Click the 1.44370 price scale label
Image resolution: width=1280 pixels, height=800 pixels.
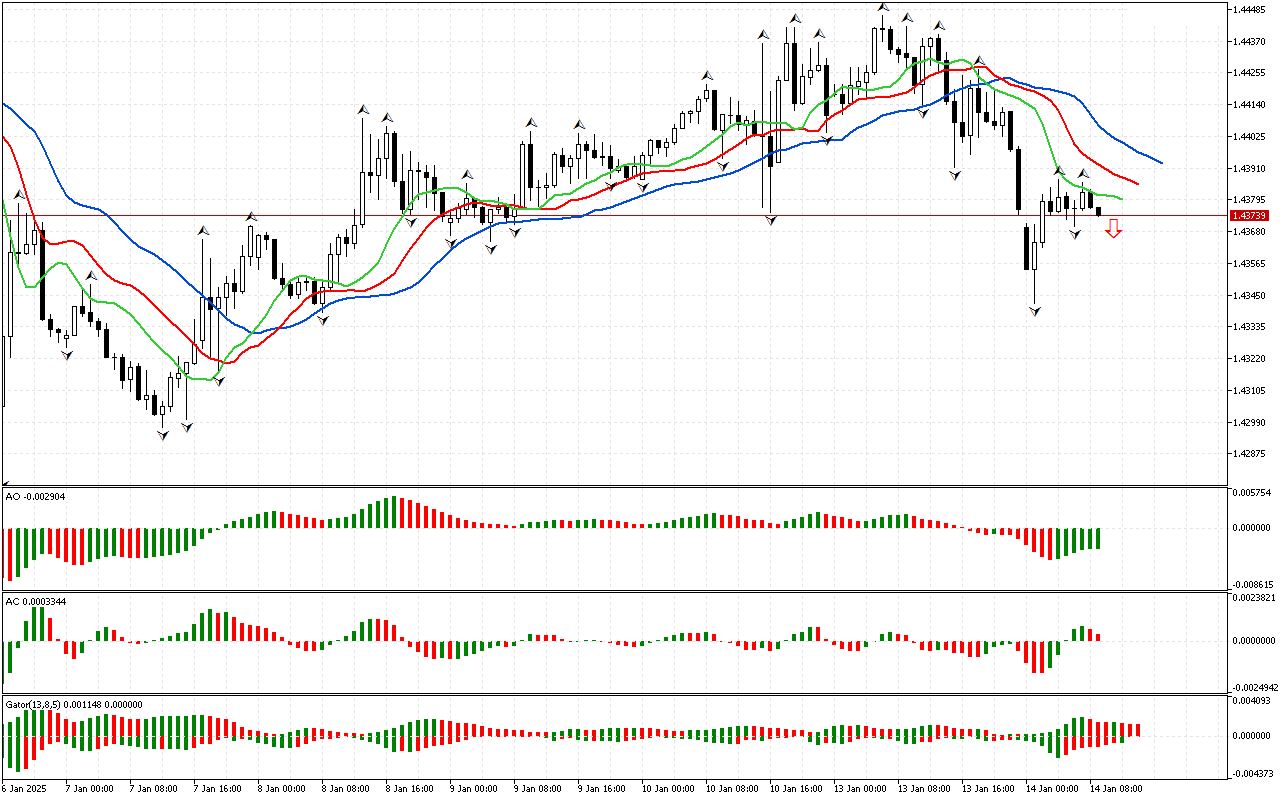pos(1250,41)
